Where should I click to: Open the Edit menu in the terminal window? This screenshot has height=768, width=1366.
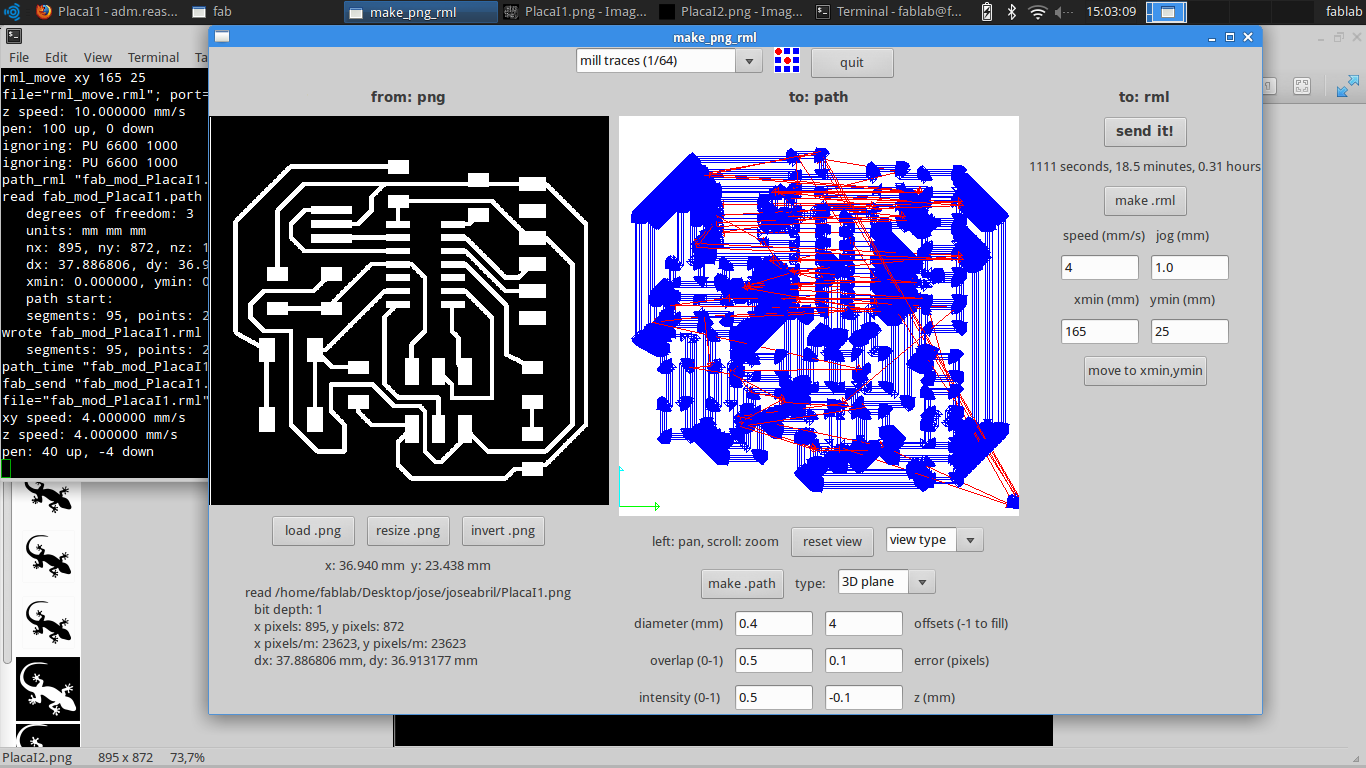pyautogui.click(x=56, y=57)
